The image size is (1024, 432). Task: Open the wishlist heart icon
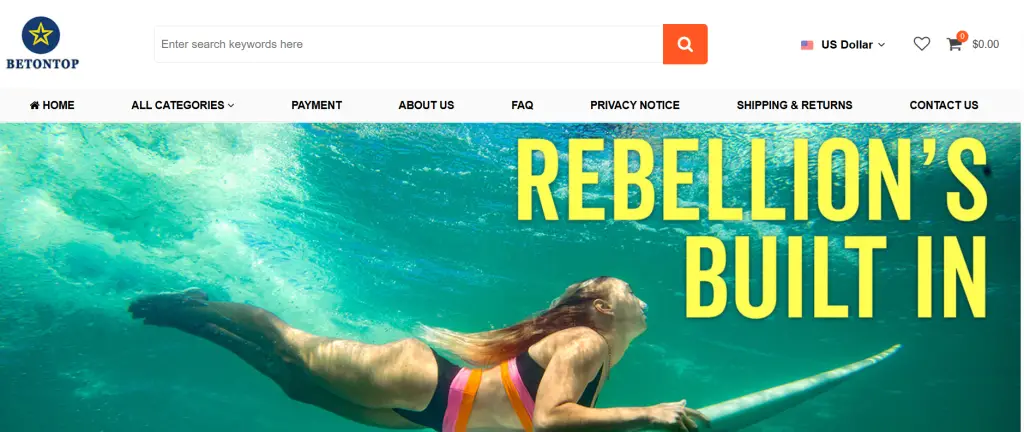(x=921, y=44)
